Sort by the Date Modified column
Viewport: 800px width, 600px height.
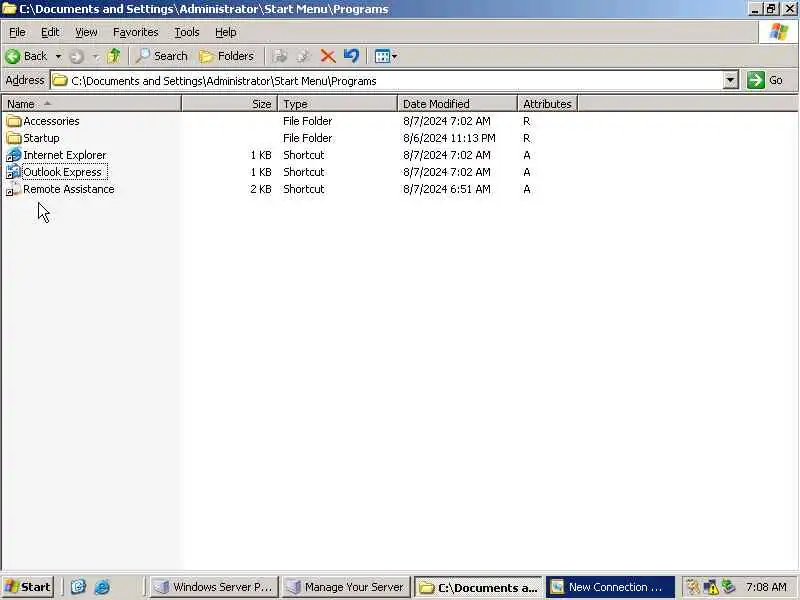click(x=457, y=104)
